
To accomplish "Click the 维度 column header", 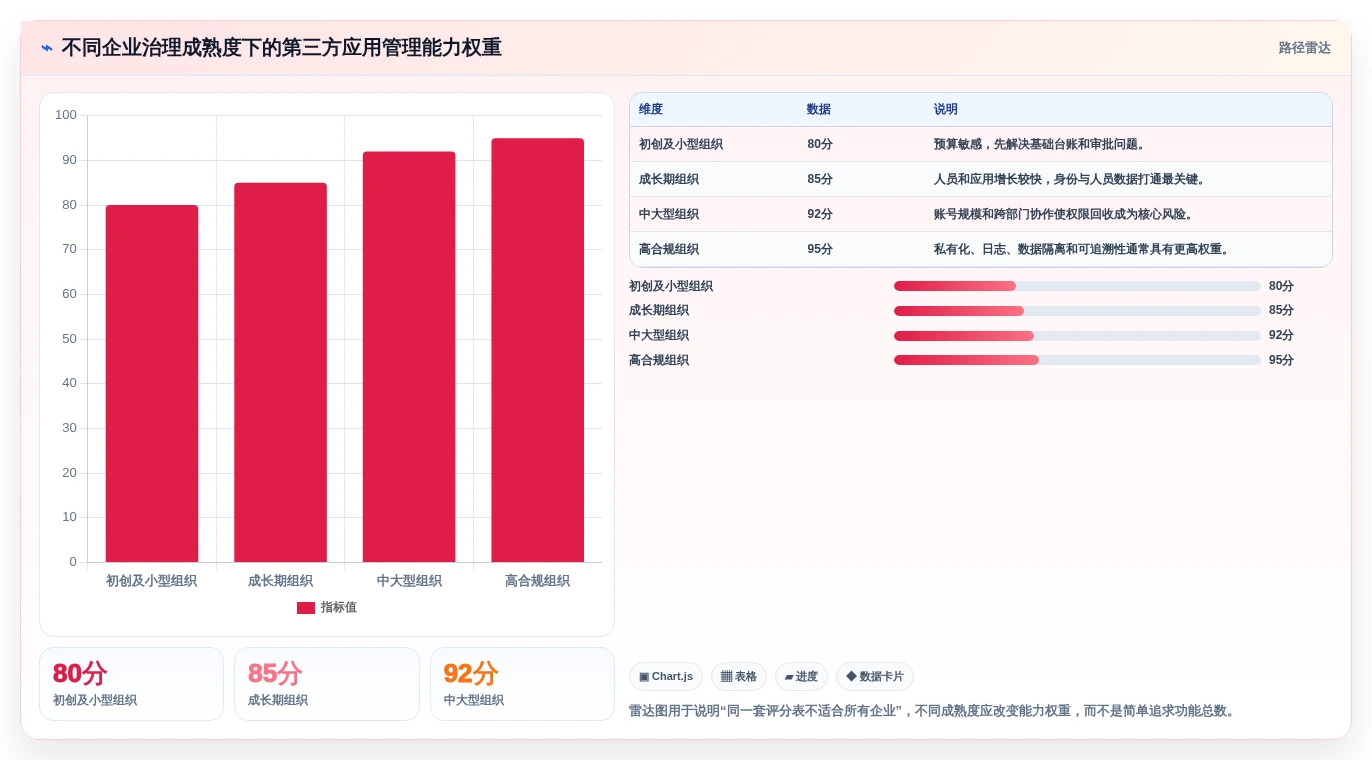I will coord(651,110).
